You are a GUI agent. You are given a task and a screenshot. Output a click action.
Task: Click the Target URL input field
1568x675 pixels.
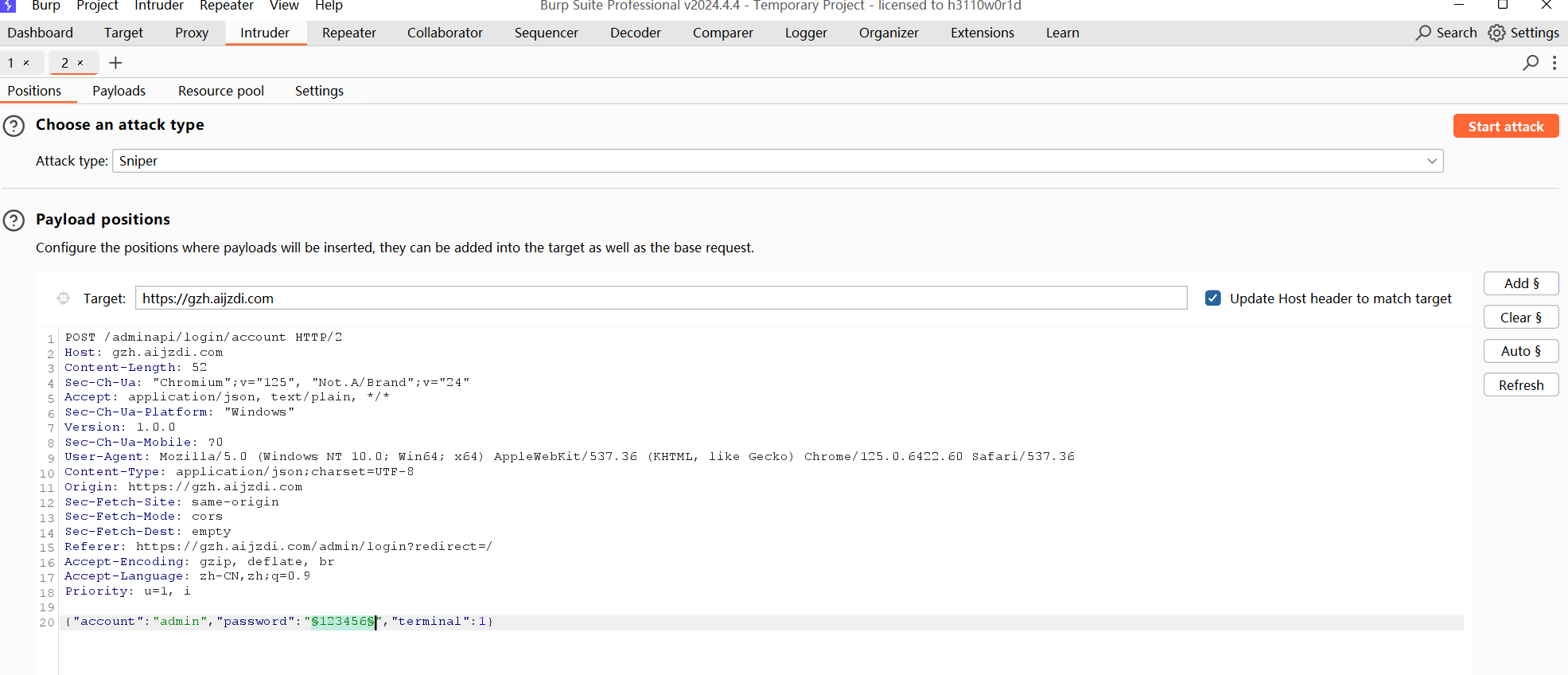tap(661, 298)
